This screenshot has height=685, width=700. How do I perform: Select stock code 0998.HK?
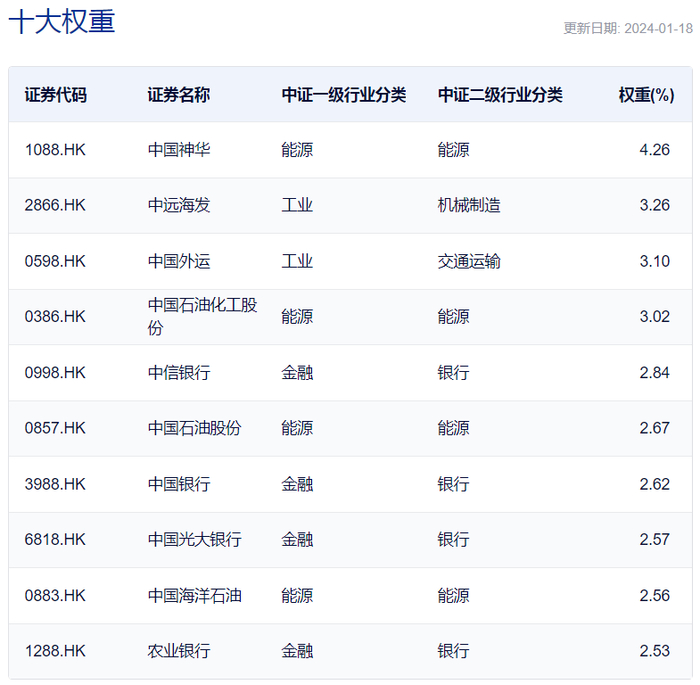[55, 373]
